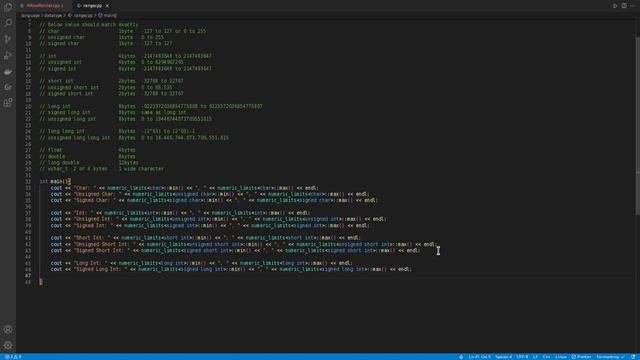This screenshot has height=360, width=640.
Task: Click the flame icon in the status bar
Action: (461, 357)
